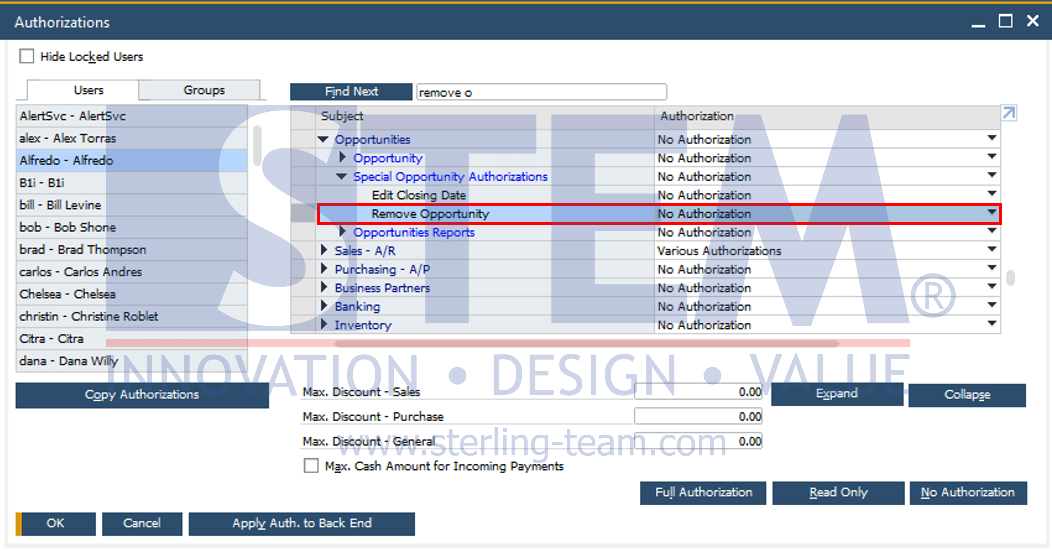Click the Max. Discount - Sales field
Image resolution: width=1052 pixels, height=551 pixels.
point(698,392)
